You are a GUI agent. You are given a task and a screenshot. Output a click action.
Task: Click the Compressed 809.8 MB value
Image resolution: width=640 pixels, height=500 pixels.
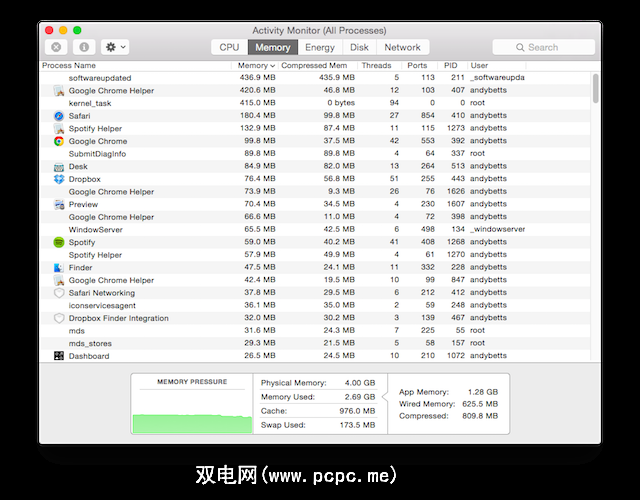point(480,416)
